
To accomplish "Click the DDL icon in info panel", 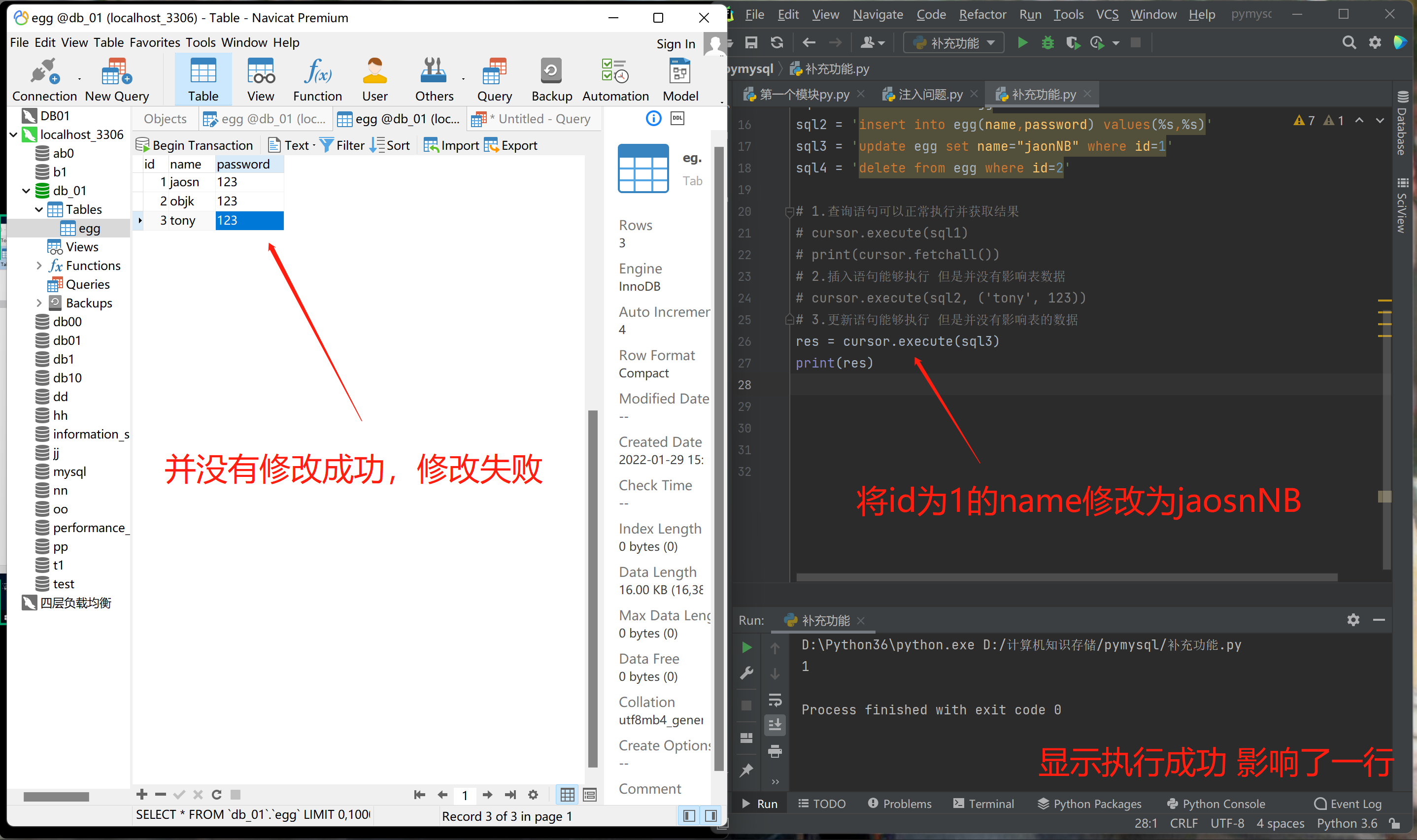I will click(677, 118).
